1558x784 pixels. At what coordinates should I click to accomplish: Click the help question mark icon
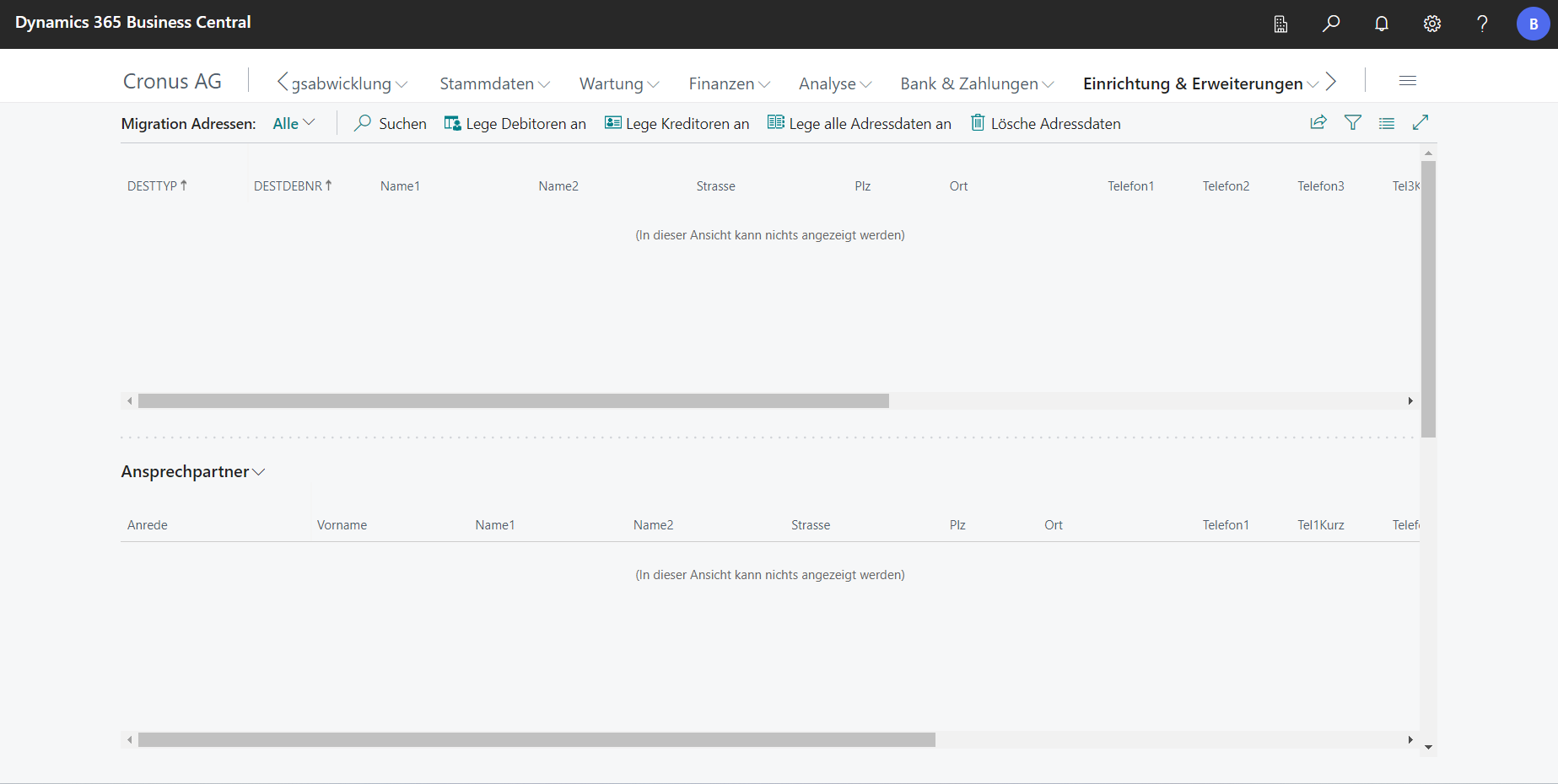[1482, 24]
